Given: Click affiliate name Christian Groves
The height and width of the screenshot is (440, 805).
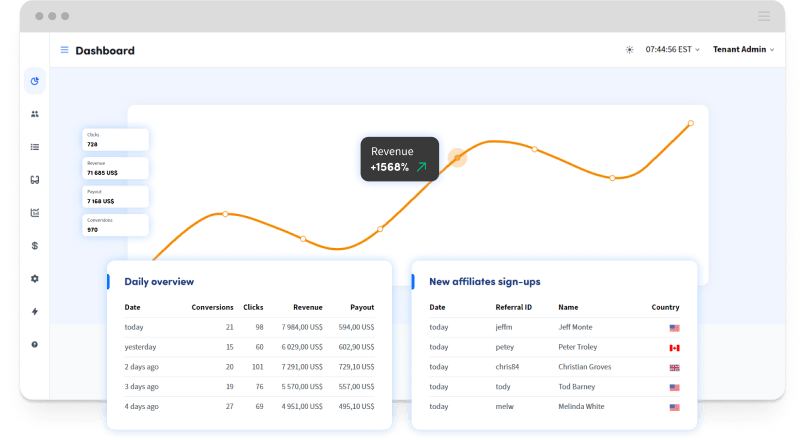Looking at the screenshot, I should tap(585, 367).
